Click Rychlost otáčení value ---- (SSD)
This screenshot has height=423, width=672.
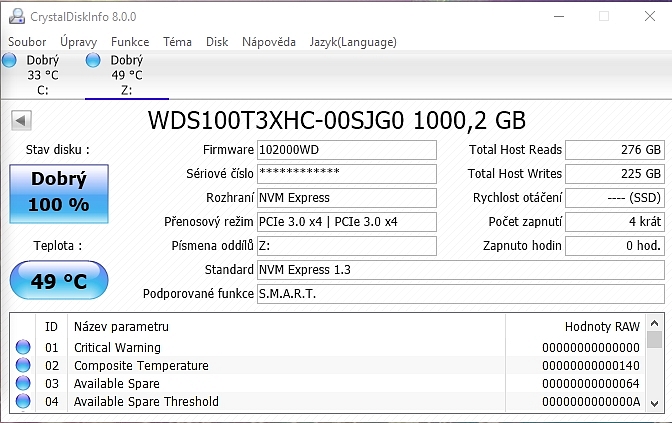coord(615,198)
